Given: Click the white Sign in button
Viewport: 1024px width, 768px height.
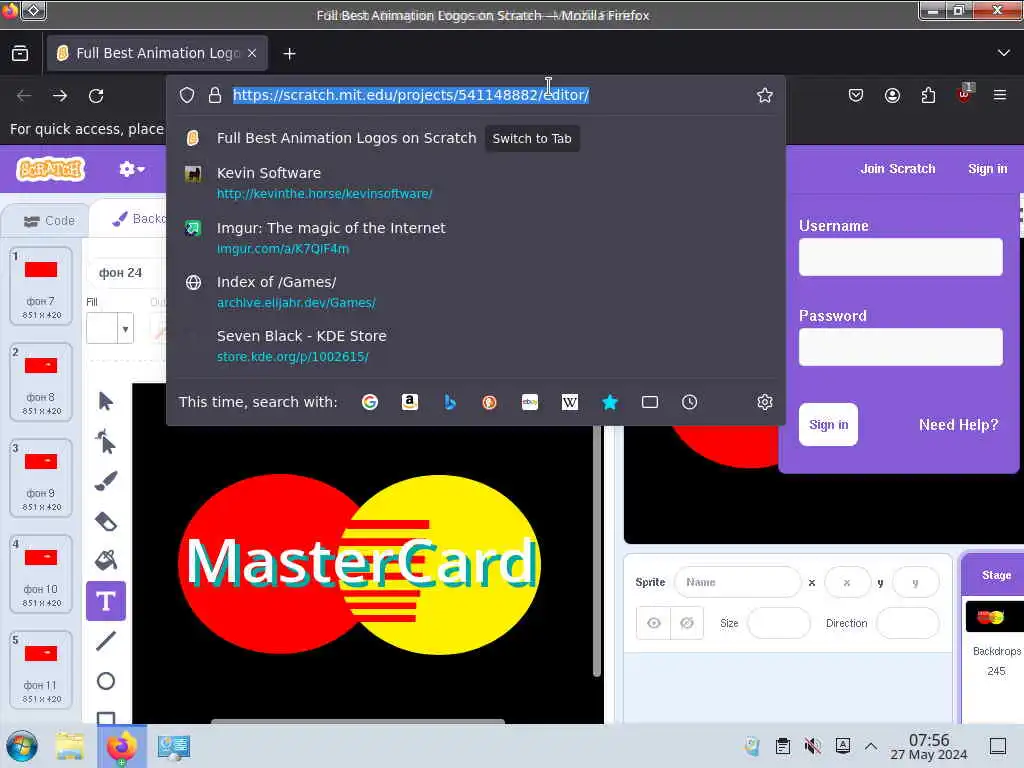Looking at the screenshot, I should click(x=828, y=424).
